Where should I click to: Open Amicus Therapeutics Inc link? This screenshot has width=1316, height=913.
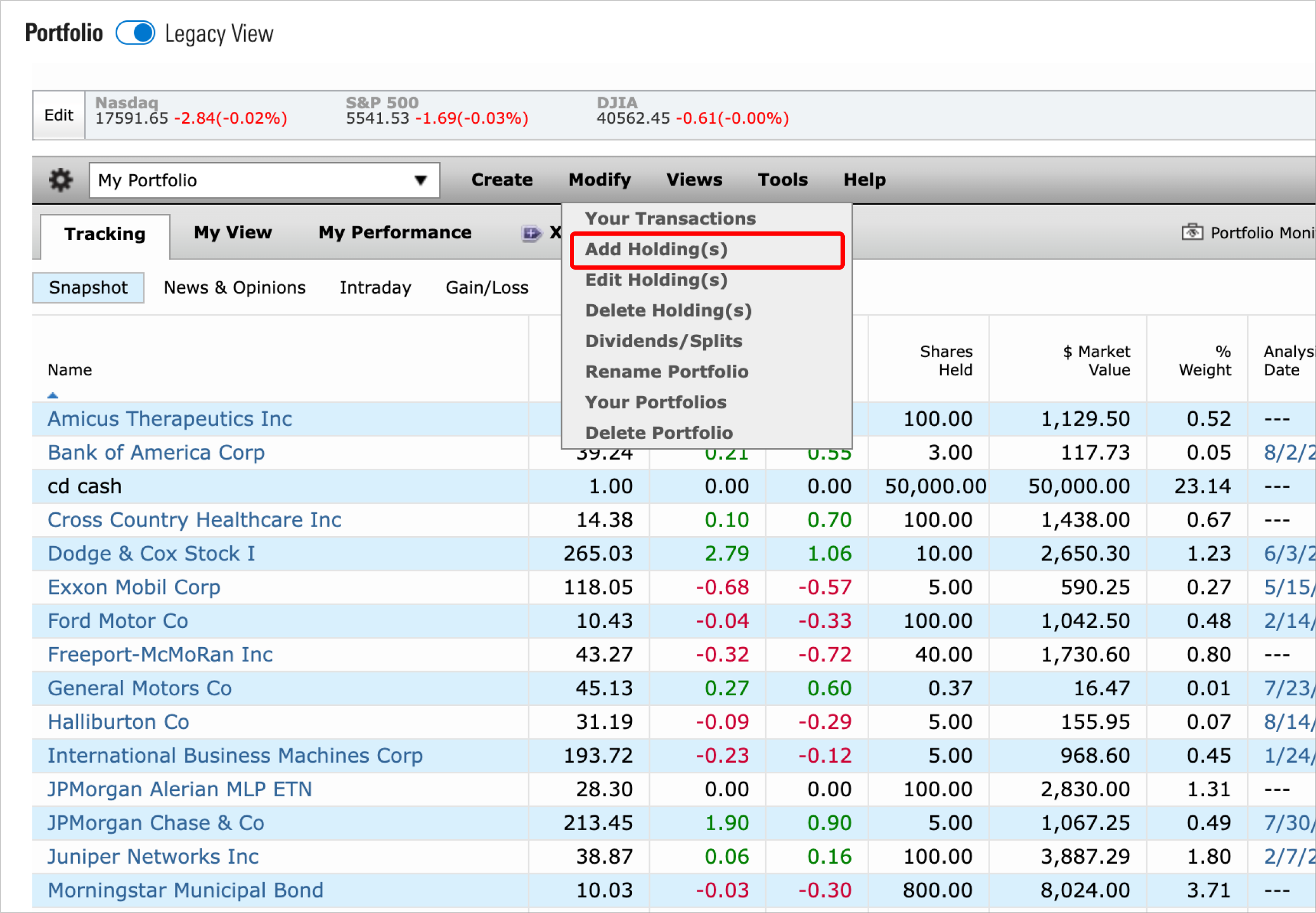[169, 419]
